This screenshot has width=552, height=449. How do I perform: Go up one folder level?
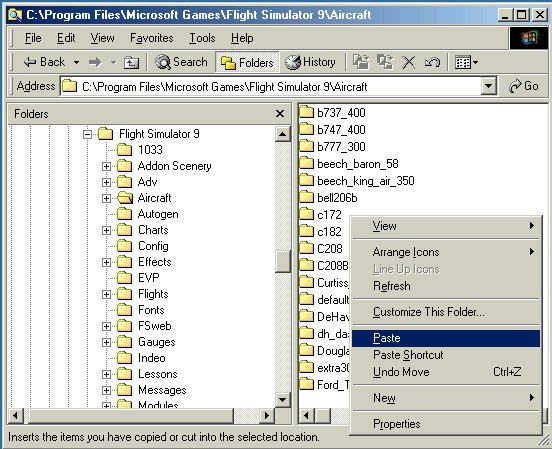pos(131,63)
